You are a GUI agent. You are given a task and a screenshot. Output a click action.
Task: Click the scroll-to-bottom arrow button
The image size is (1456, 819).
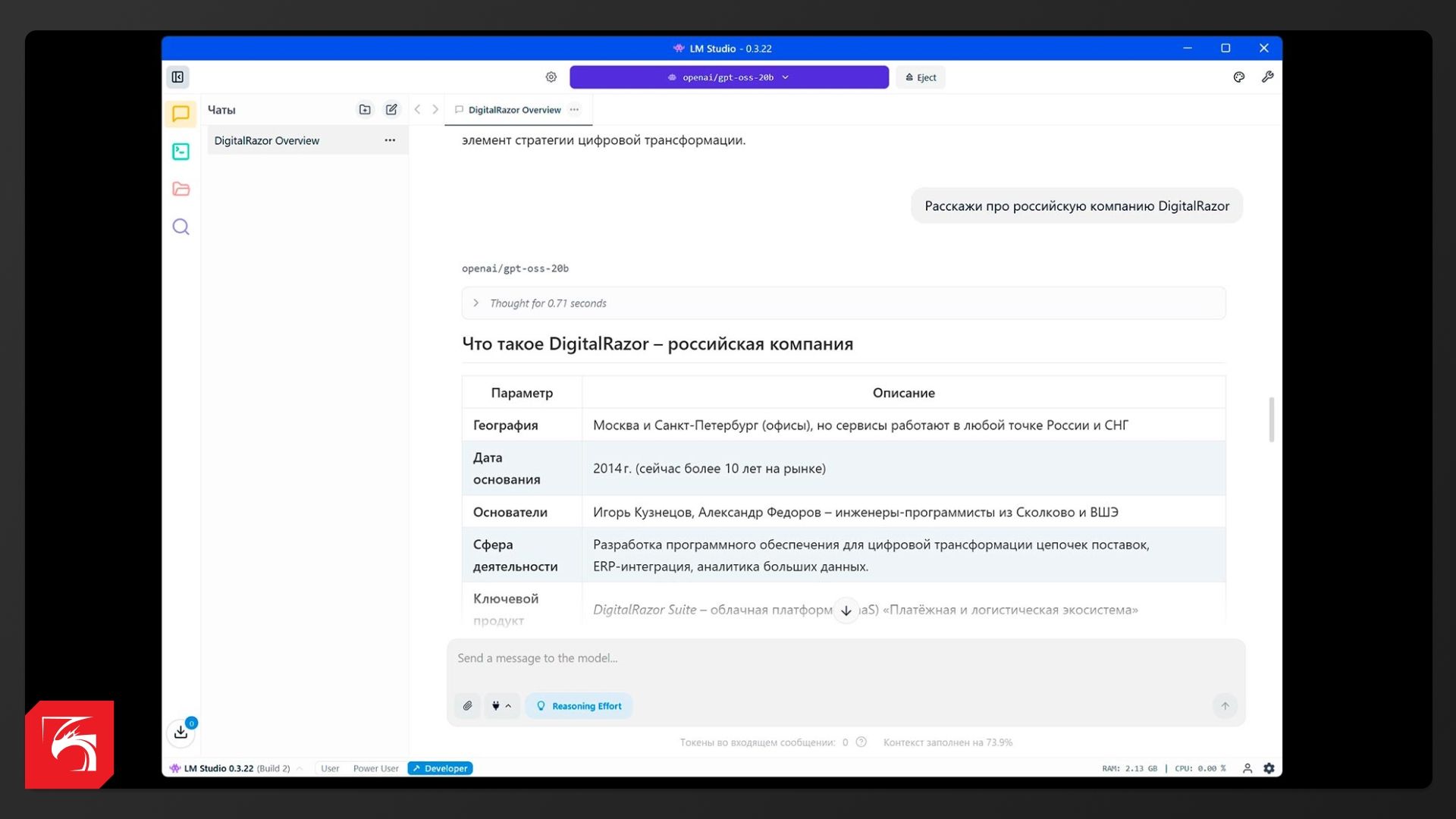click(846, 610)
